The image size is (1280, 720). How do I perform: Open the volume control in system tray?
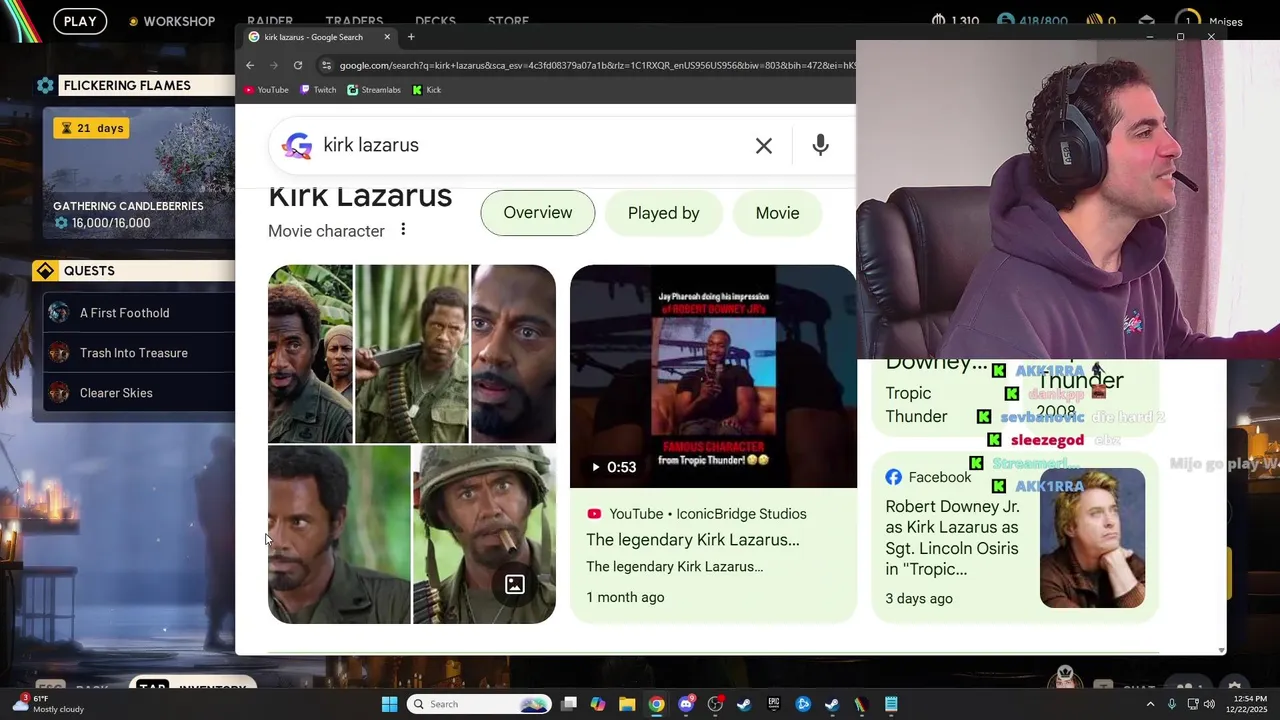click(x=1209, y=704)
